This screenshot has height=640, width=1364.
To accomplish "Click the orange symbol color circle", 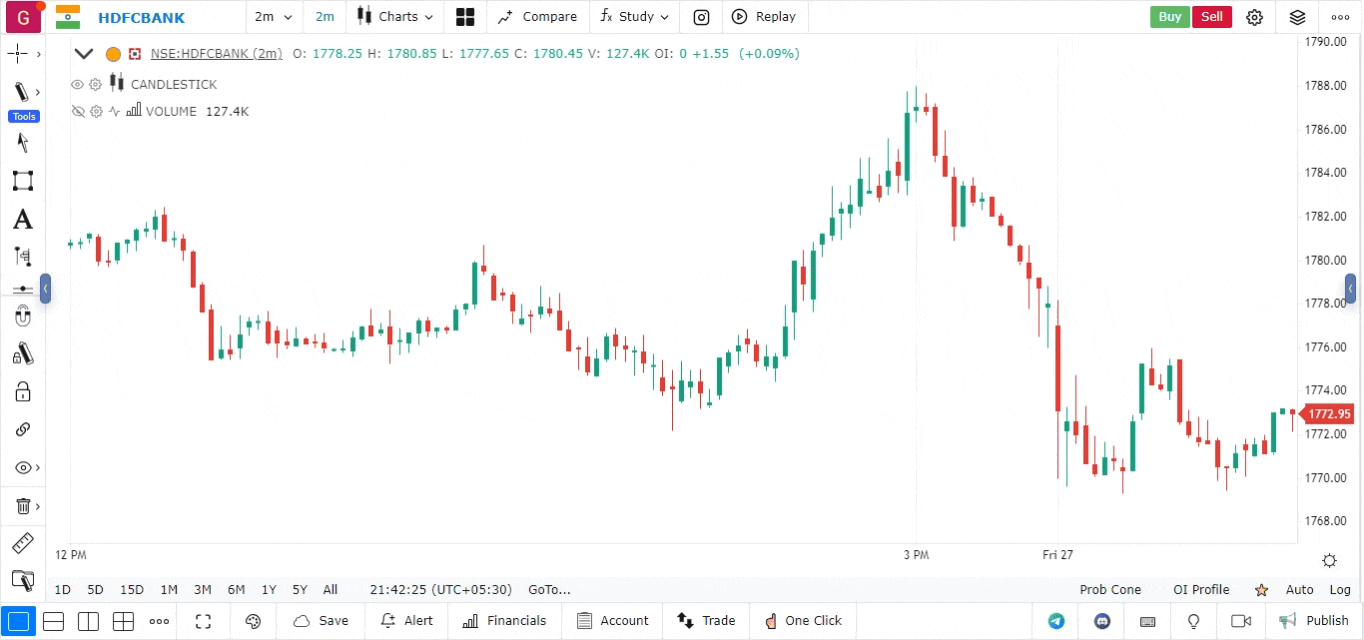I will (113, 54).
